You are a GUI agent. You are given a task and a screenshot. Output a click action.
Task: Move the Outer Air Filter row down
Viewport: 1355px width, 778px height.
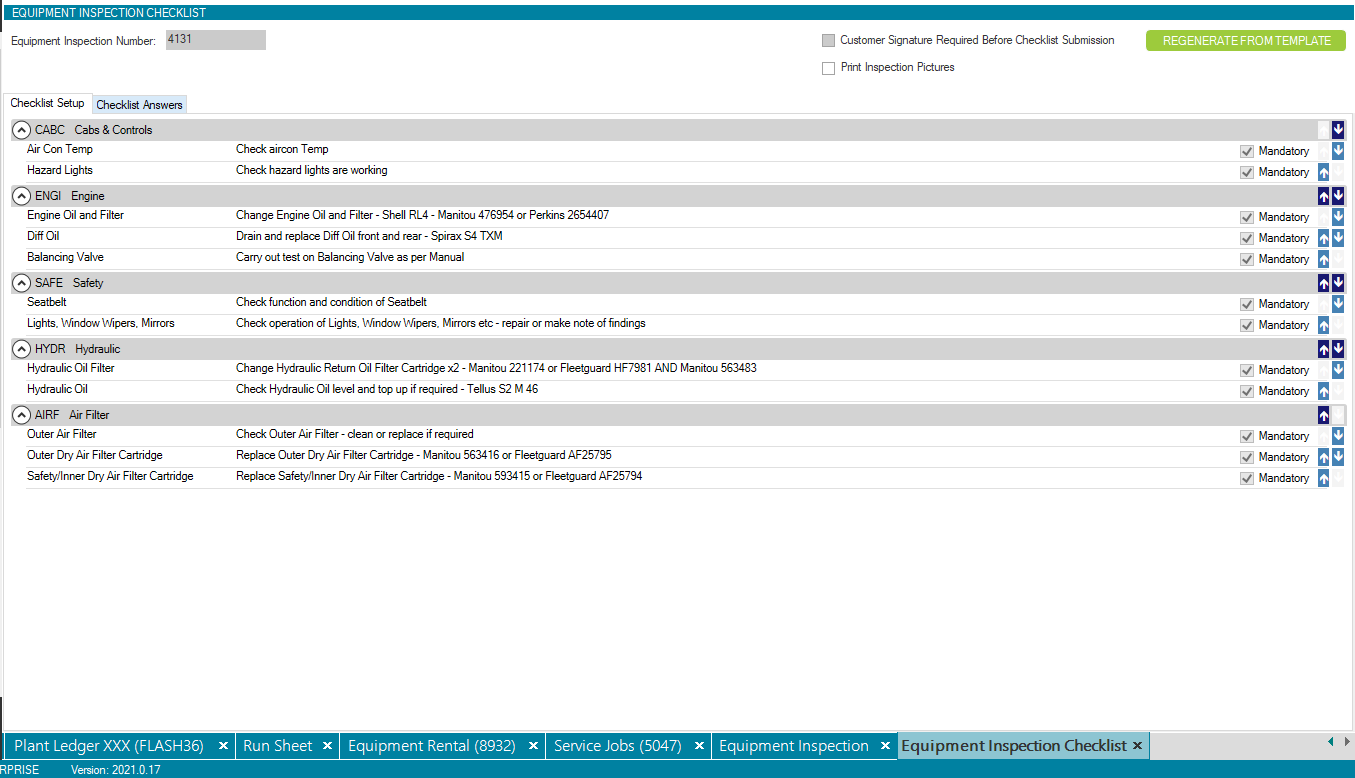(1338, 435)
